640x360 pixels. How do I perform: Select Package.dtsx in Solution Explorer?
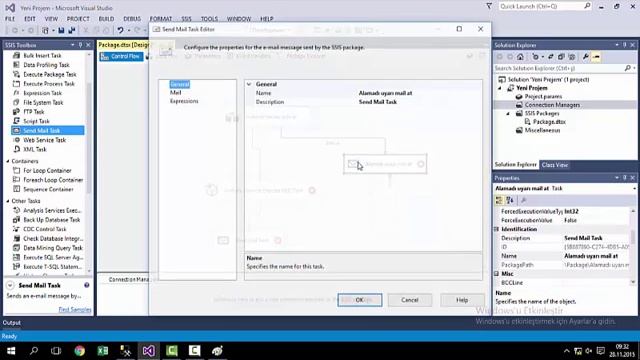[x=549, y=122]
